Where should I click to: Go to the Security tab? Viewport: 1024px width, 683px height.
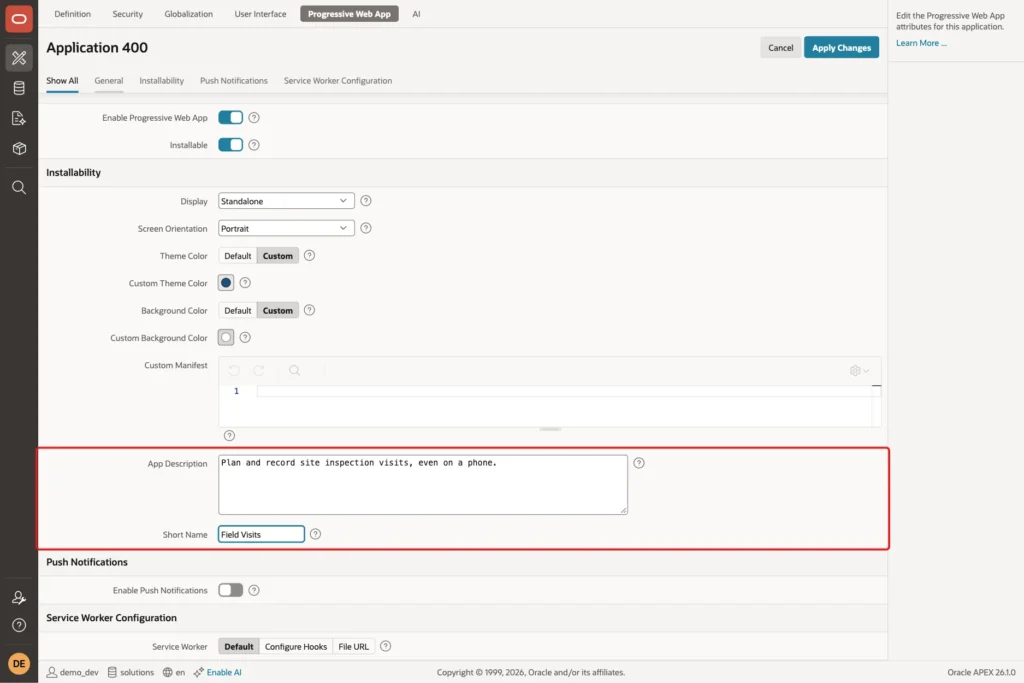(x=127, y=14)
